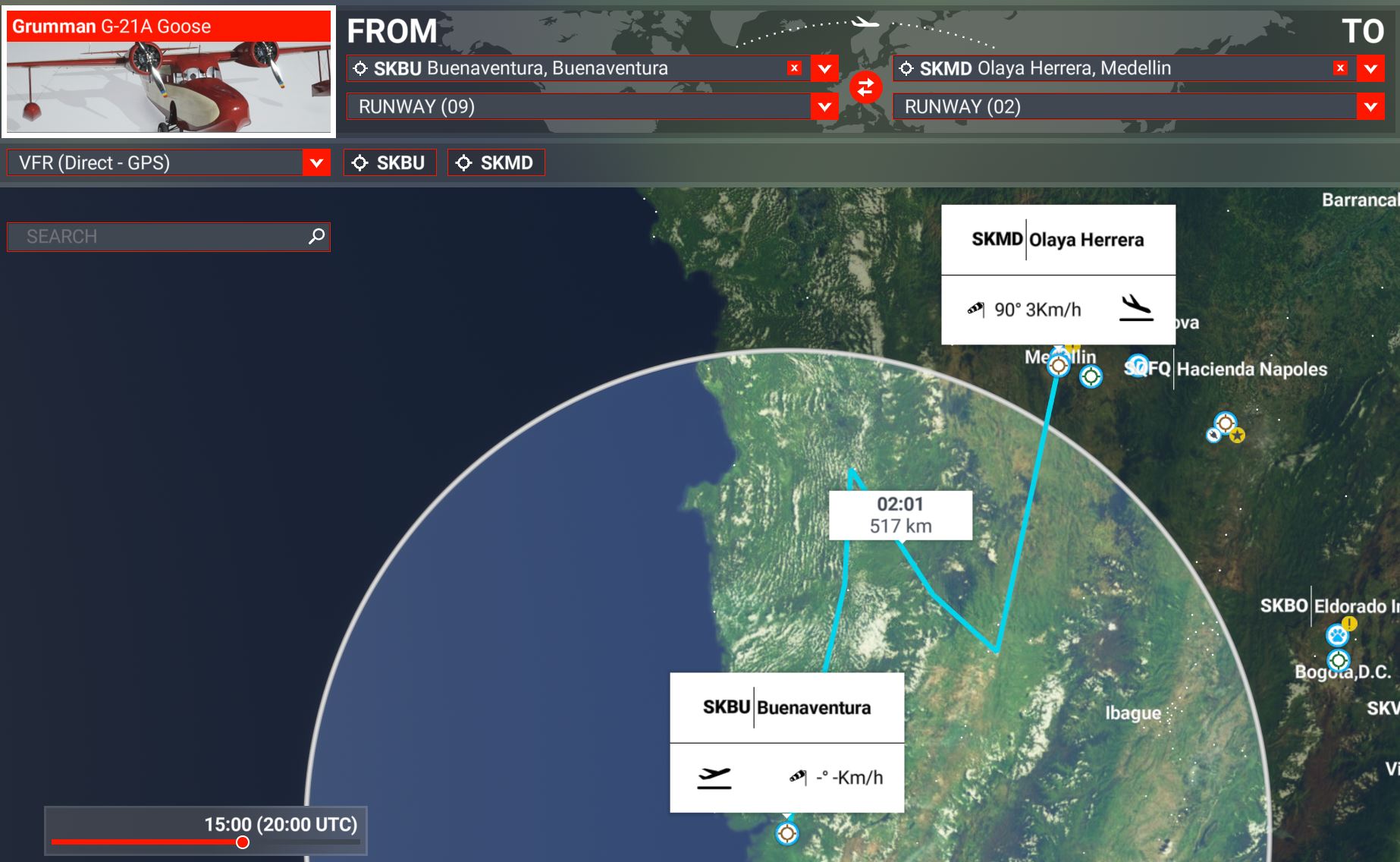The height and width of the screenshot is (862, 1400).
Task: Click the Bogota,D.C. city label
Action: (x=1342, y=672)
